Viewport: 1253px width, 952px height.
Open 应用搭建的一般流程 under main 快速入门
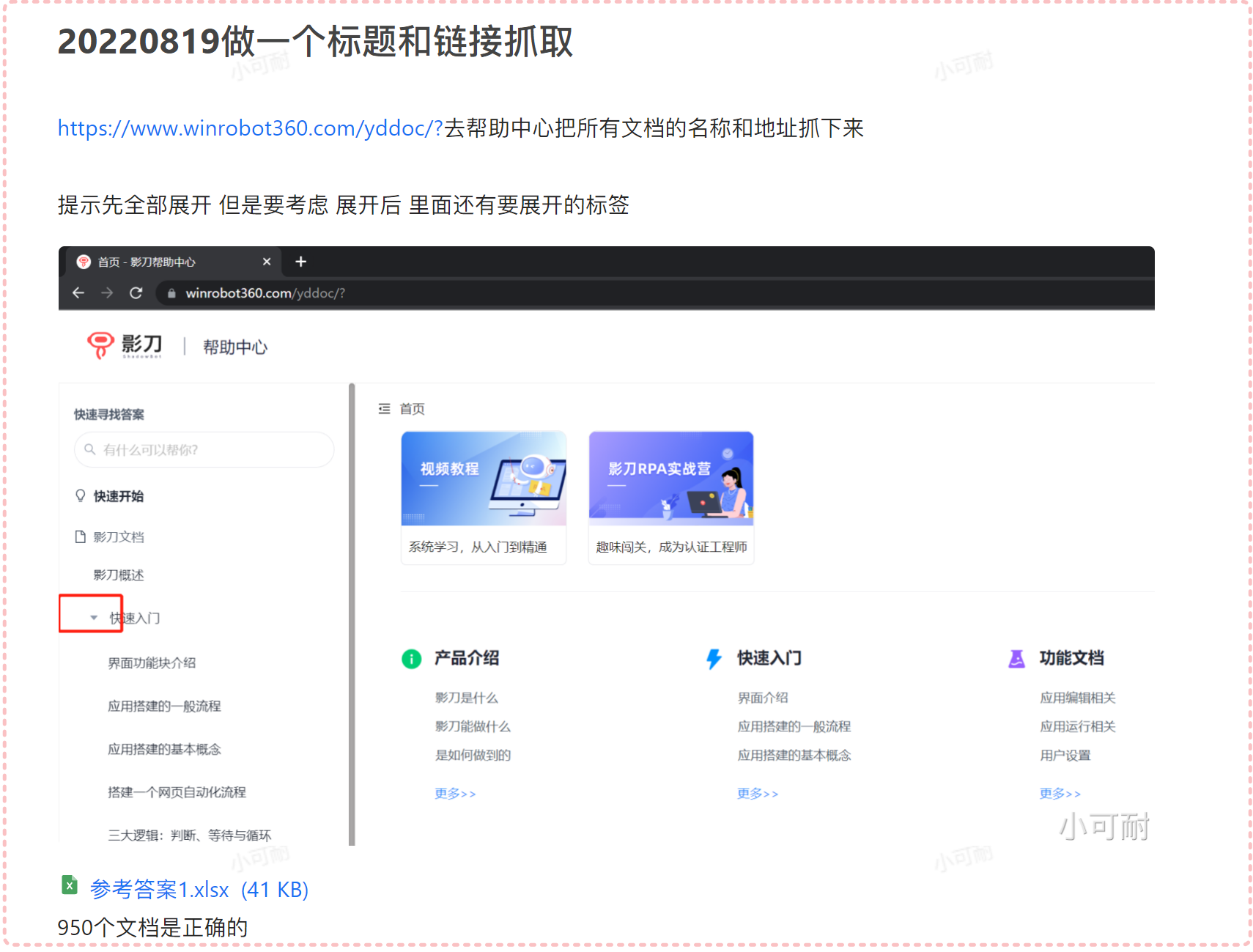coord(794,726)
